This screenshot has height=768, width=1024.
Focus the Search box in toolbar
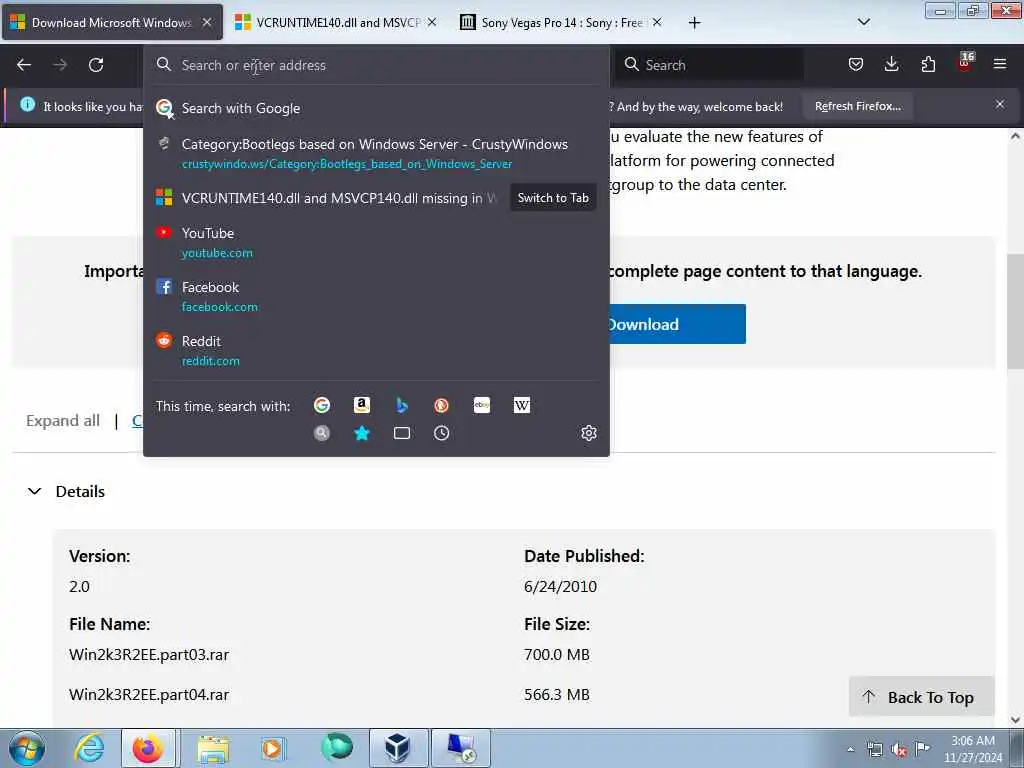(711, 65)
